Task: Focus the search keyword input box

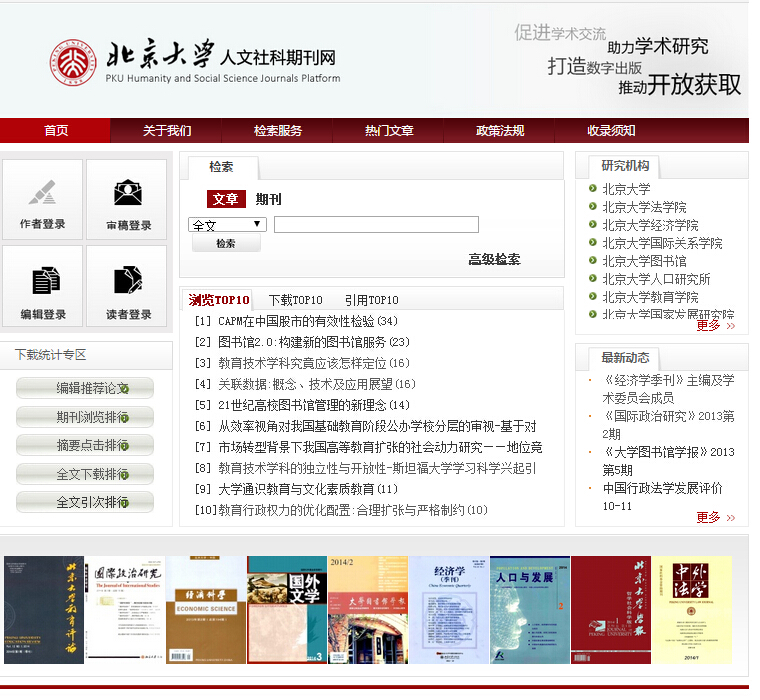Action: point(376,224)
